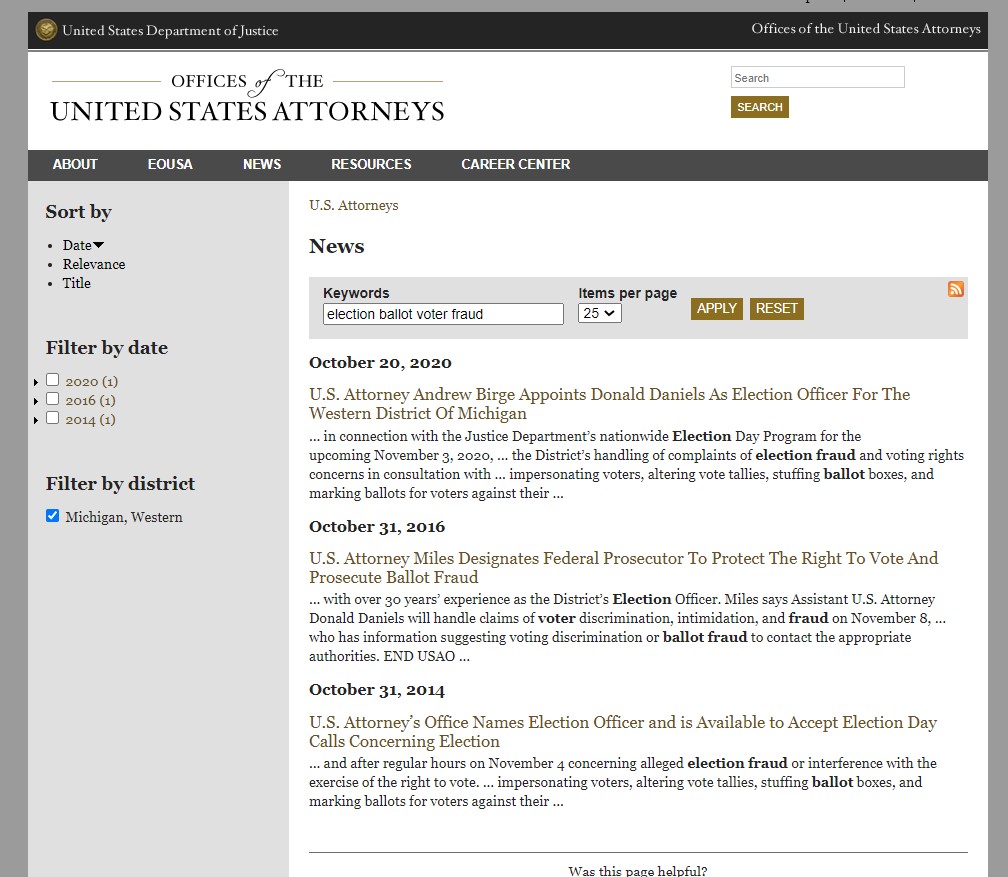Image resolution: width=1008 pixels, height=877 pixels.
Task: Click the Sort by heading
Action: pyautogui.click(x=78, y=212)
